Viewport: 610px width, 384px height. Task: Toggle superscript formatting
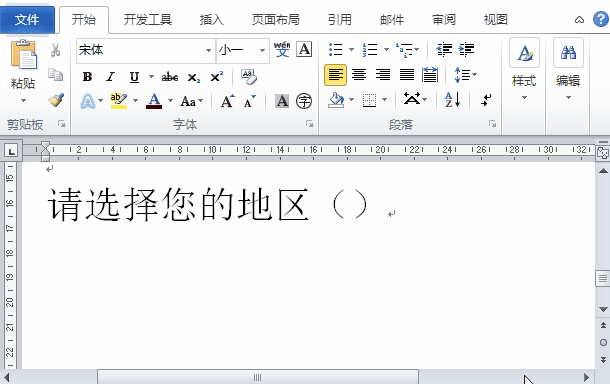click(x=217, y=77)
